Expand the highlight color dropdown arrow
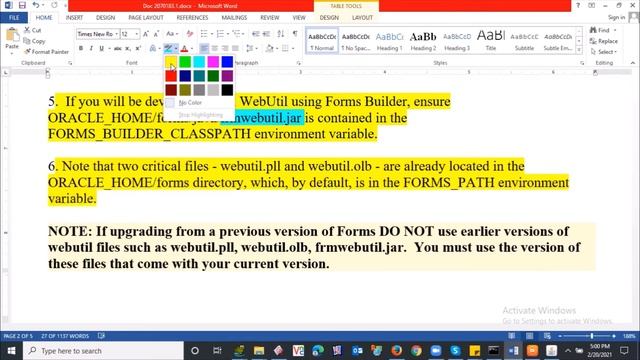The height and width of the screenshot is (360, 640). 176,49
